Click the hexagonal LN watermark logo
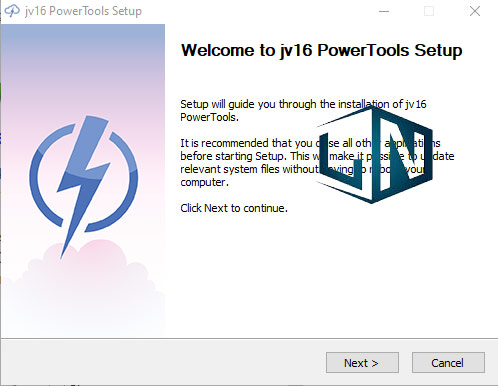The image size is (498, 386). (x=374, y=154)
